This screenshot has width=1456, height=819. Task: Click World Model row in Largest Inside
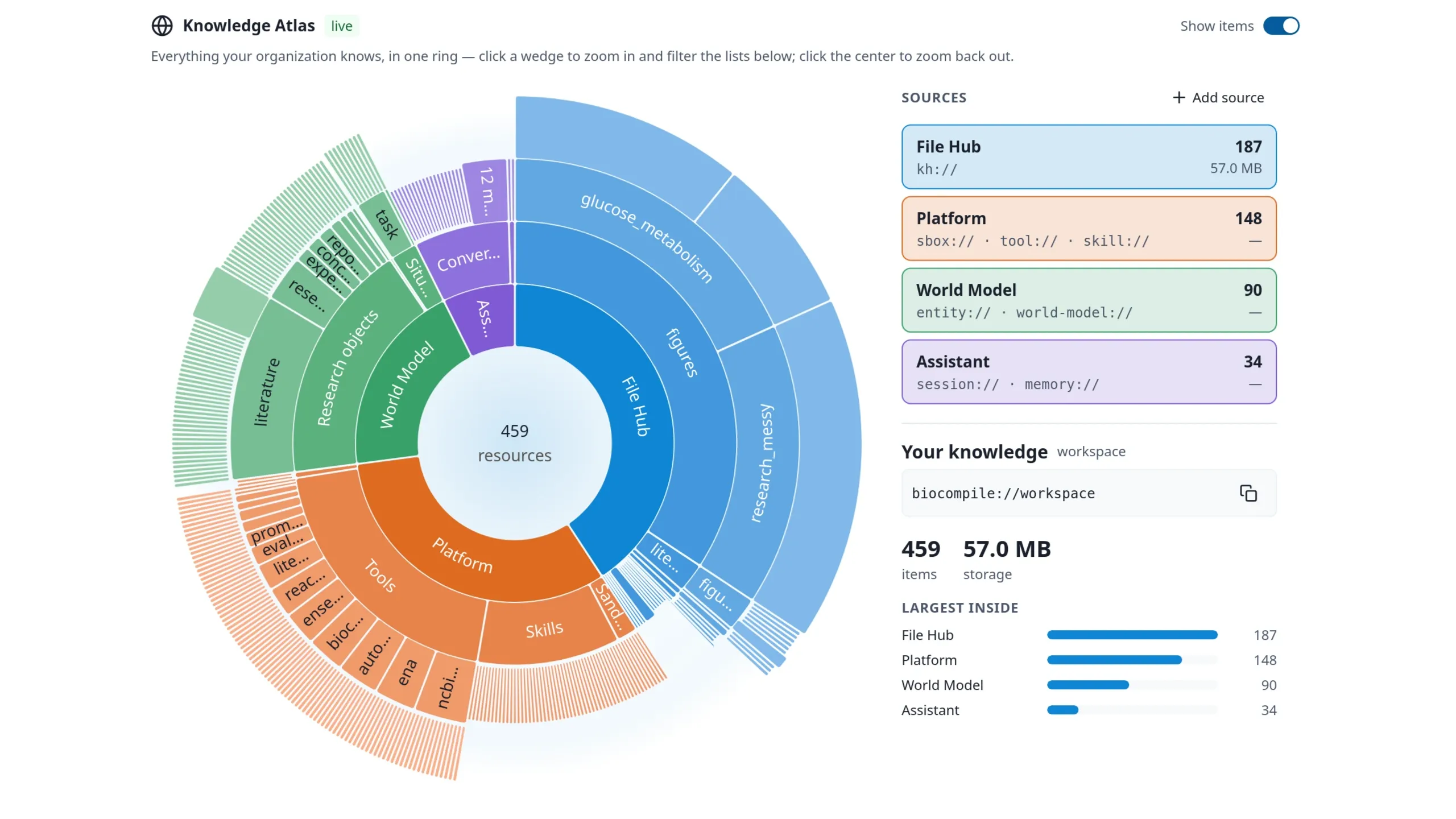pos(1089,685)
